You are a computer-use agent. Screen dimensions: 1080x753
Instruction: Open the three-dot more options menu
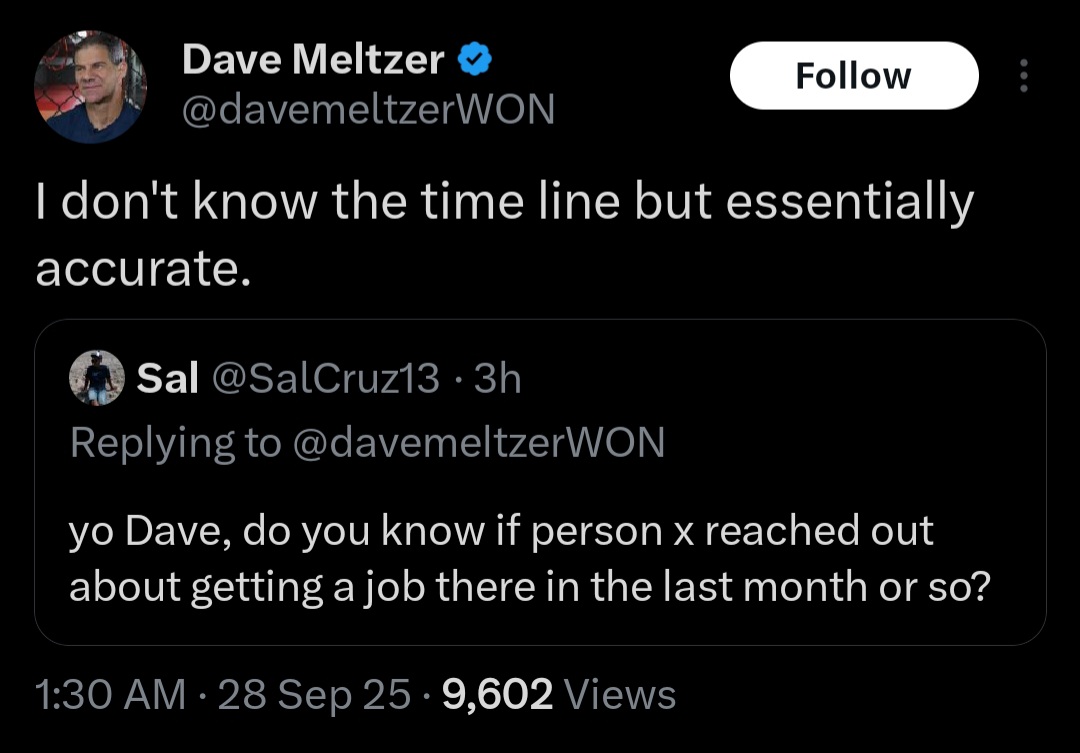click(x=1022, y=76)
